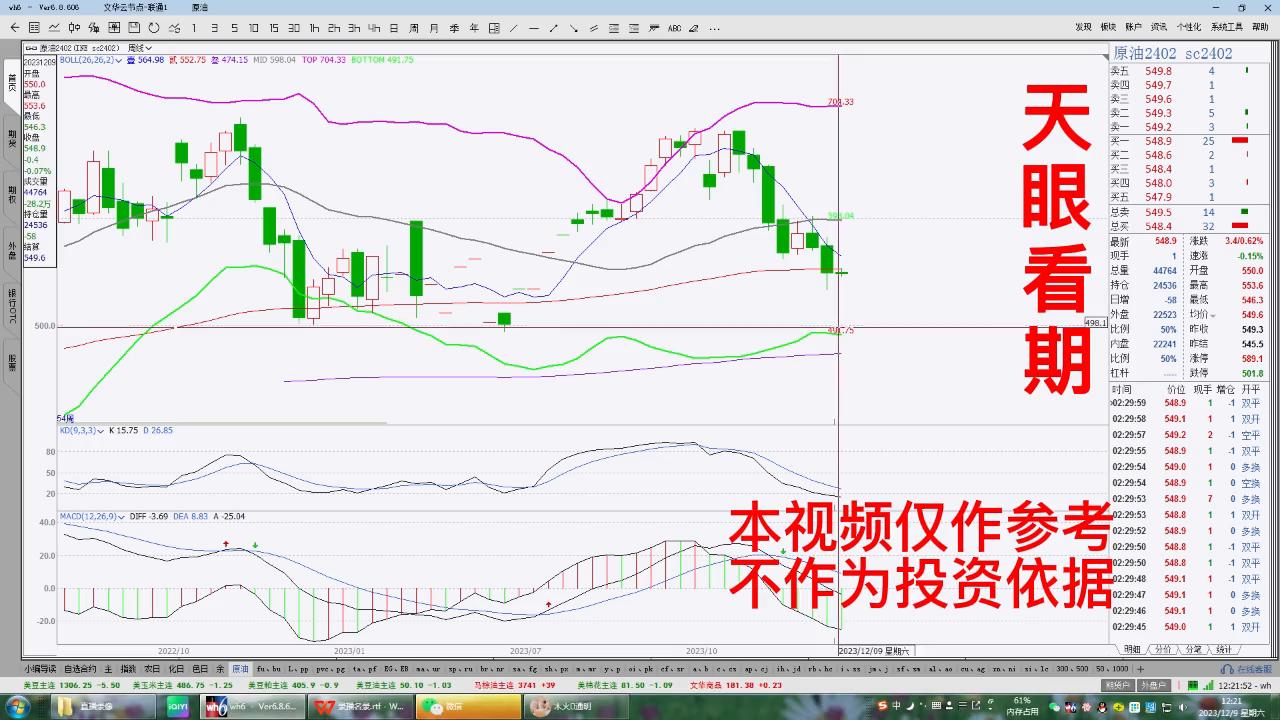
Task: Click the refresh circular arrow icon
Action: point(154,28)
